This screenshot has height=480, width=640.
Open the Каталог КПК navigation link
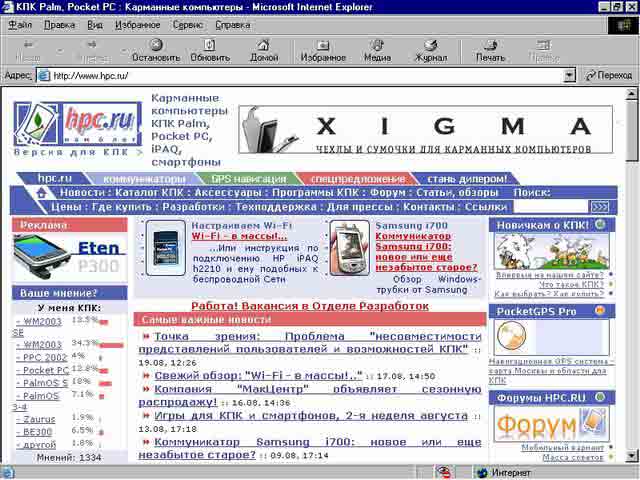[149, 193]
